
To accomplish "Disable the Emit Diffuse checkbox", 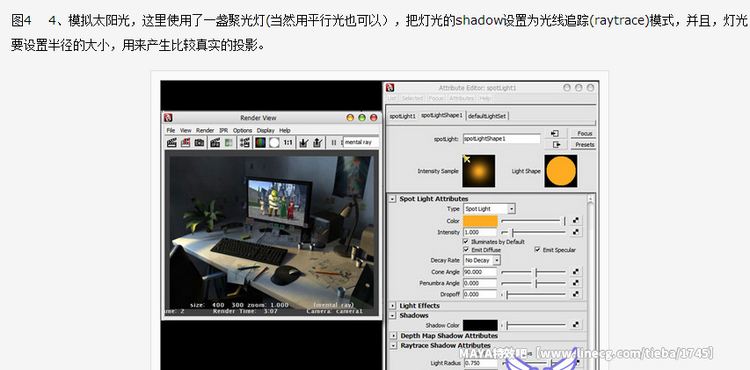I will [466, 250].
